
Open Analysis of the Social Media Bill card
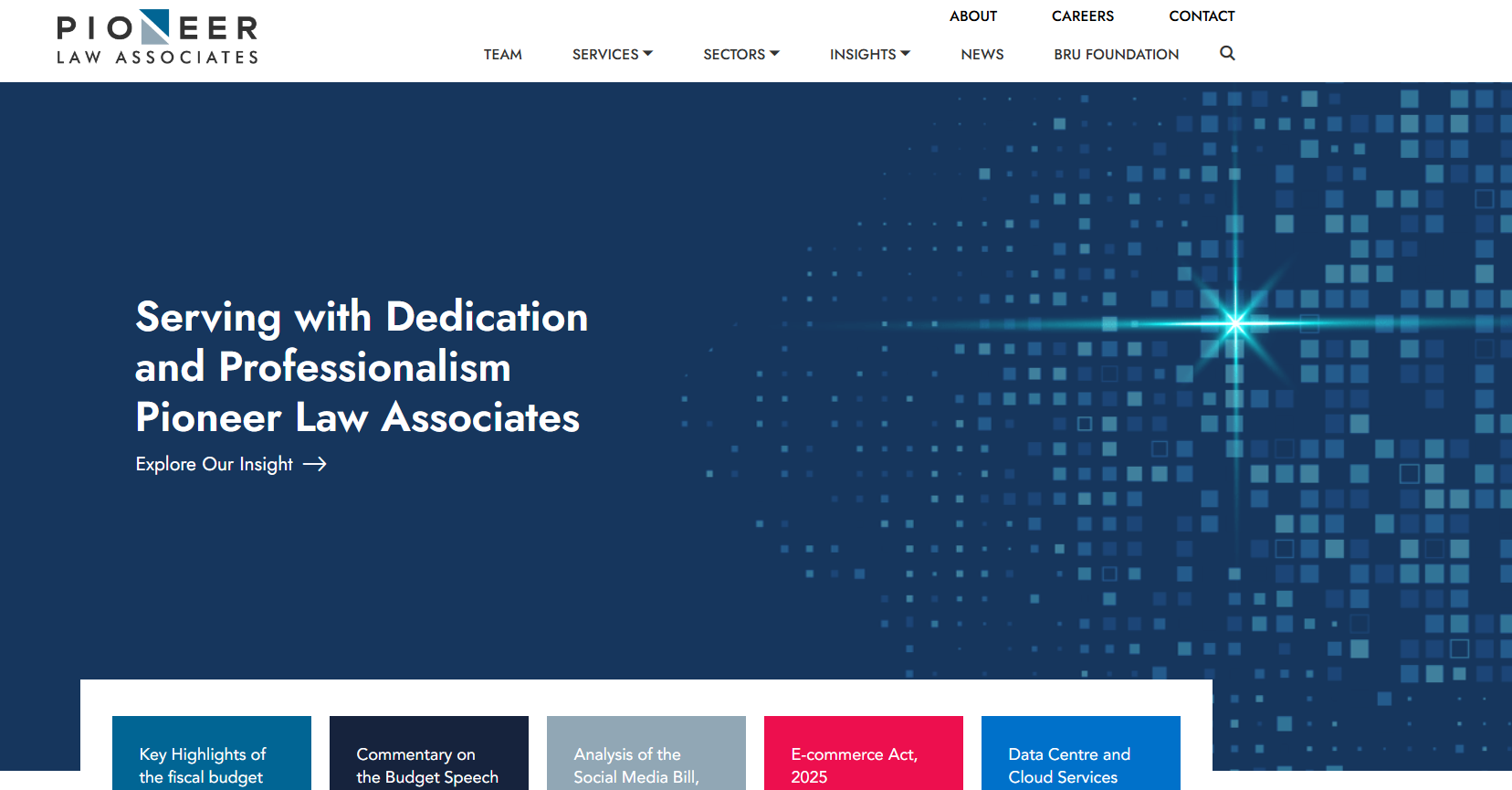(x=646, y=753)
